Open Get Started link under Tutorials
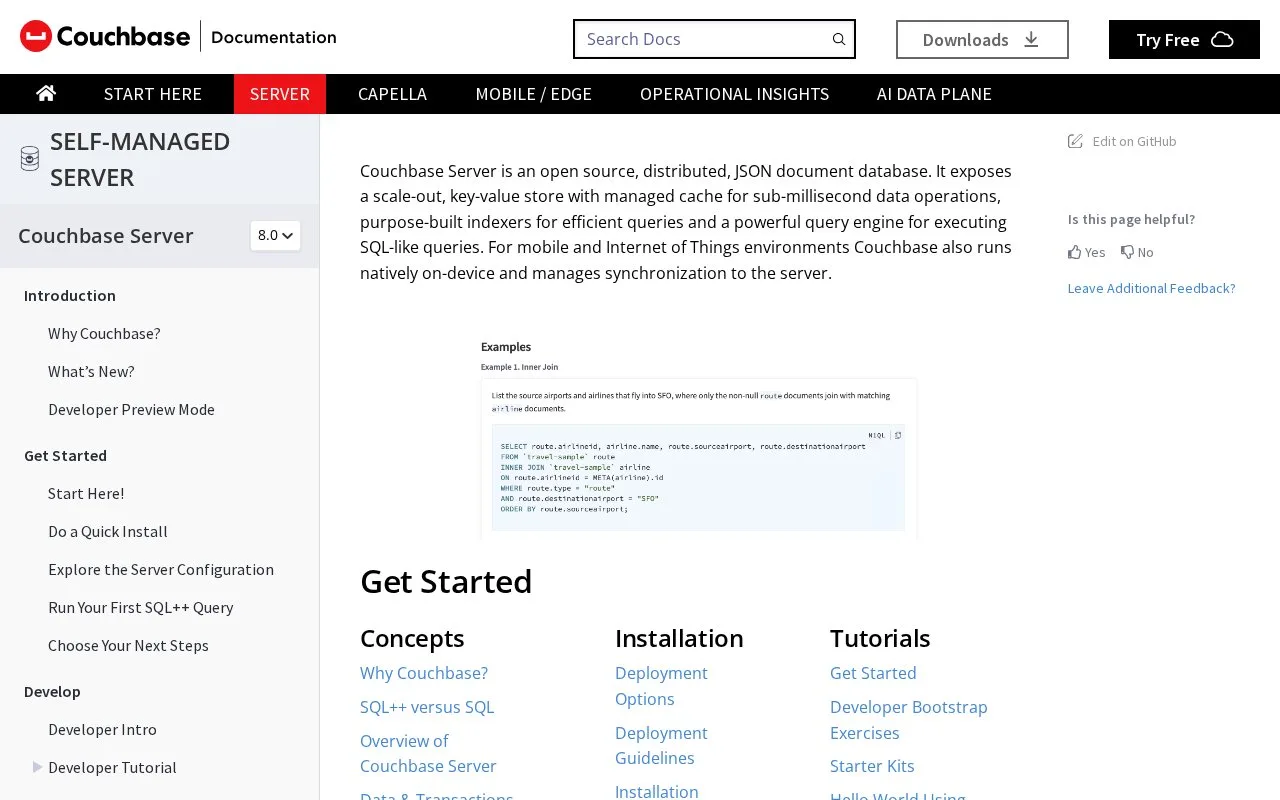The height and width of the screenshot is (800, 1280). pyautogui.click(x=873, y=673)
